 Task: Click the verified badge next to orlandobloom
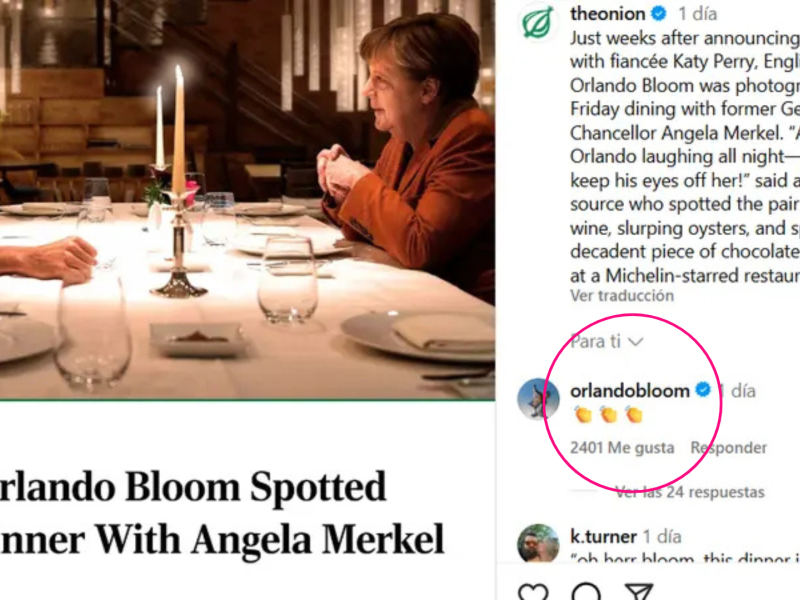(x=703, y=391)
